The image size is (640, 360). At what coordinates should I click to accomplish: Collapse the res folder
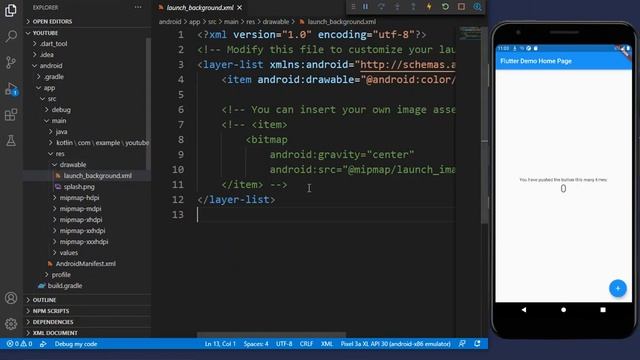[86, 154]
